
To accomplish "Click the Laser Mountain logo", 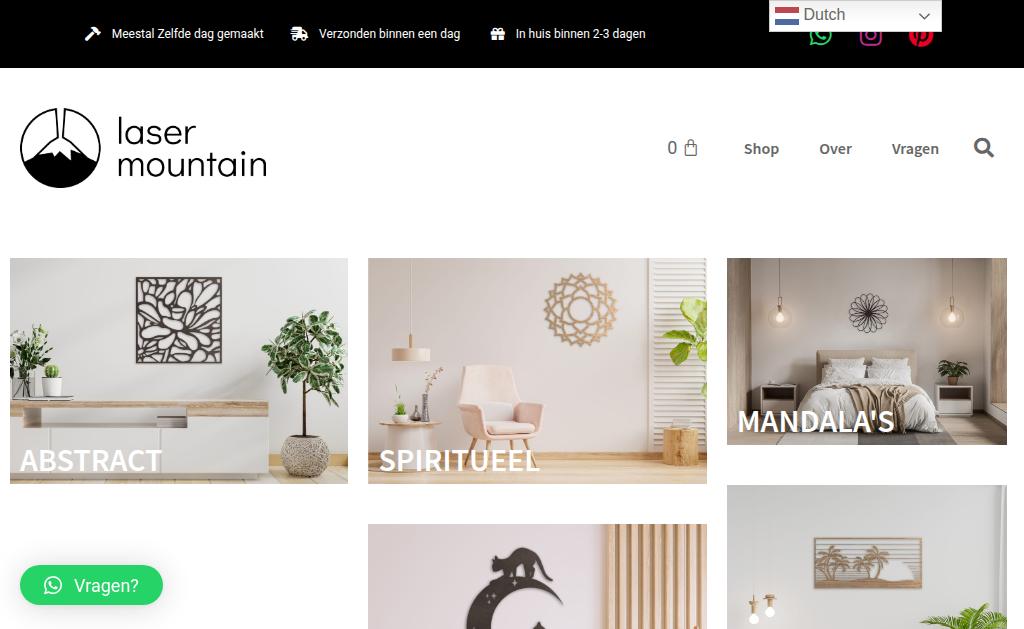I will (x=144, y=148).
